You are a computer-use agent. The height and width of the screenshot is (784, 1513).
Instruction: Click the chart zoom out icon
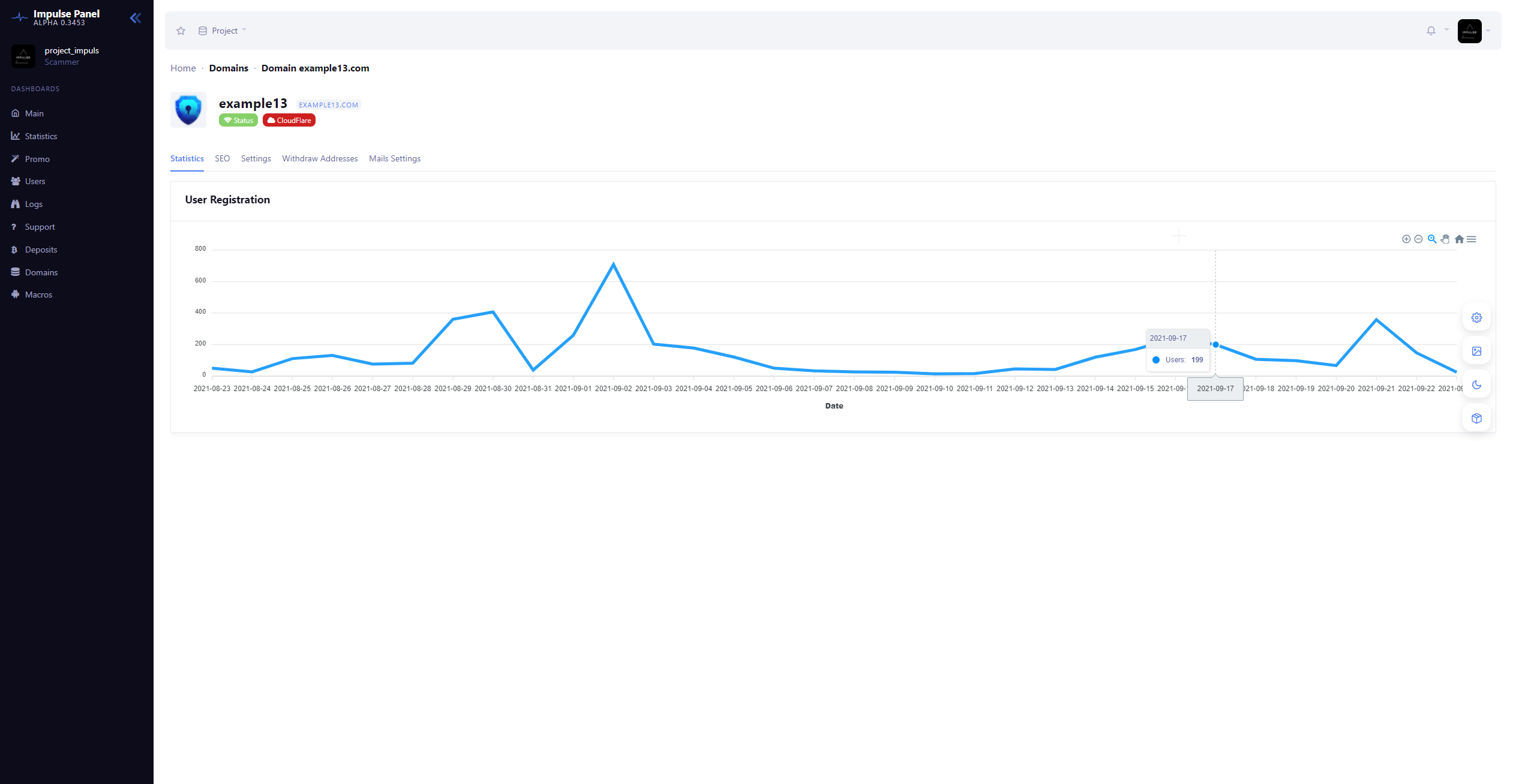(x=1418, y=239)
